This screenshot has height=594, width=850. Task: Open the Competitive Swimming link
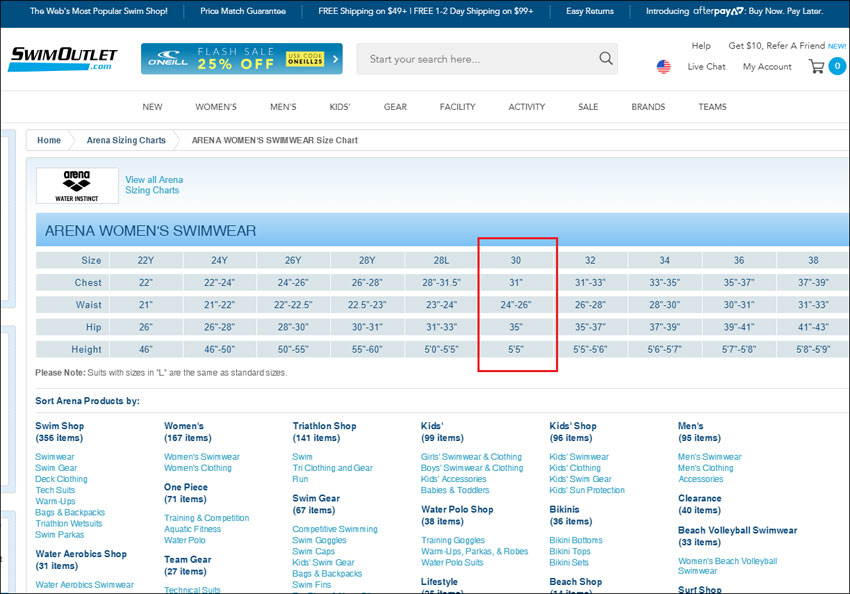pyautogui.click(x=335, y=529)
